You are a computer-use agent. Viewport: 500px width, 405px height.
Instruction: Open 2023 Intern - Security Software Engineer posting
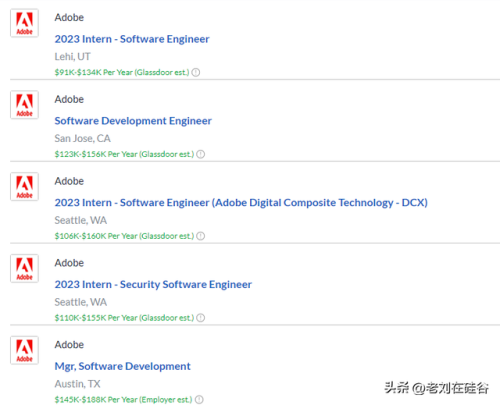tap(153, 284)
